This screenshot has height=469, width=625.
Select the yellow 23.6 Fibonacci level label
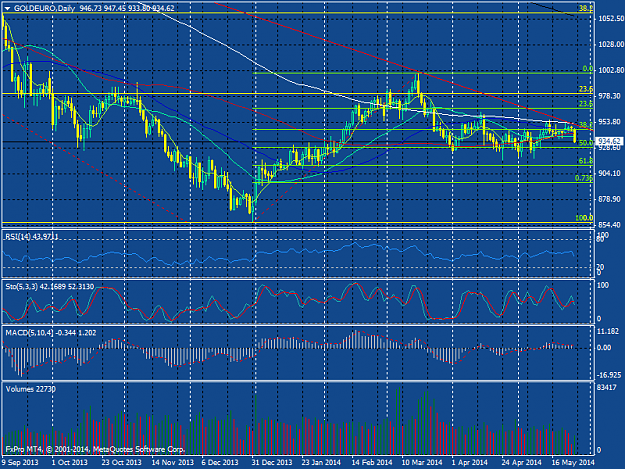coord(586,89)
